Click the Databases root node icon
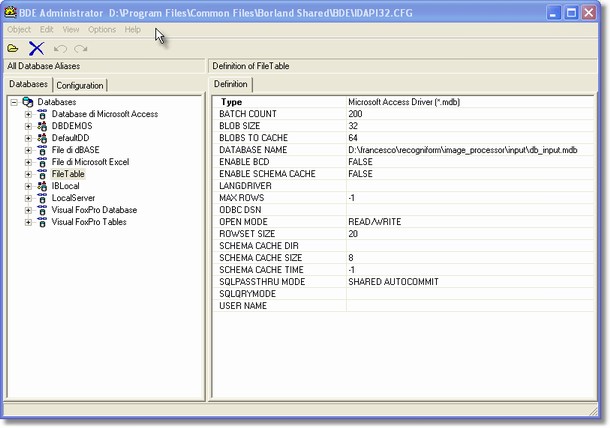 (x=28, y=102)
